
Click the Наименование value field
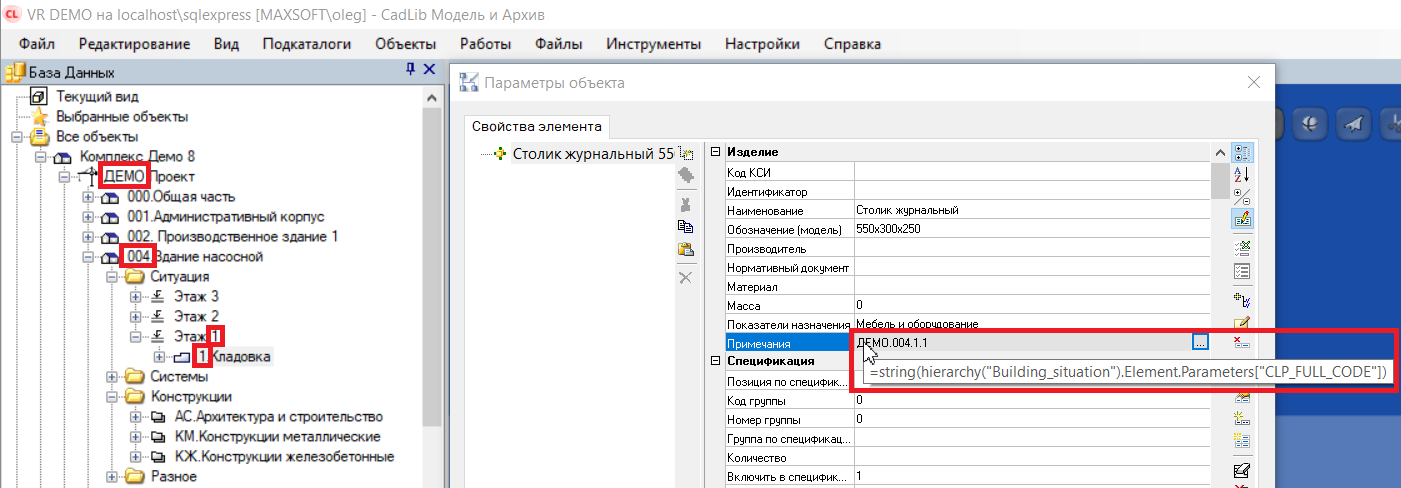[x=1030, y=210]
